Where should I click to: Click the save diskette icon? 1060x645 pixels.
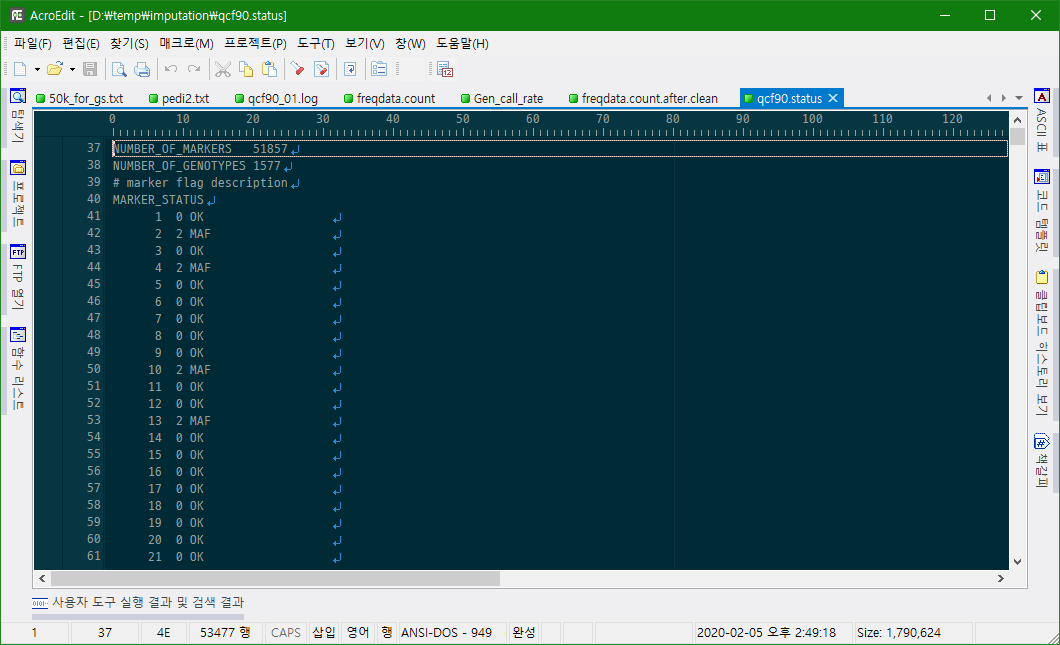[x=90, y=69]
